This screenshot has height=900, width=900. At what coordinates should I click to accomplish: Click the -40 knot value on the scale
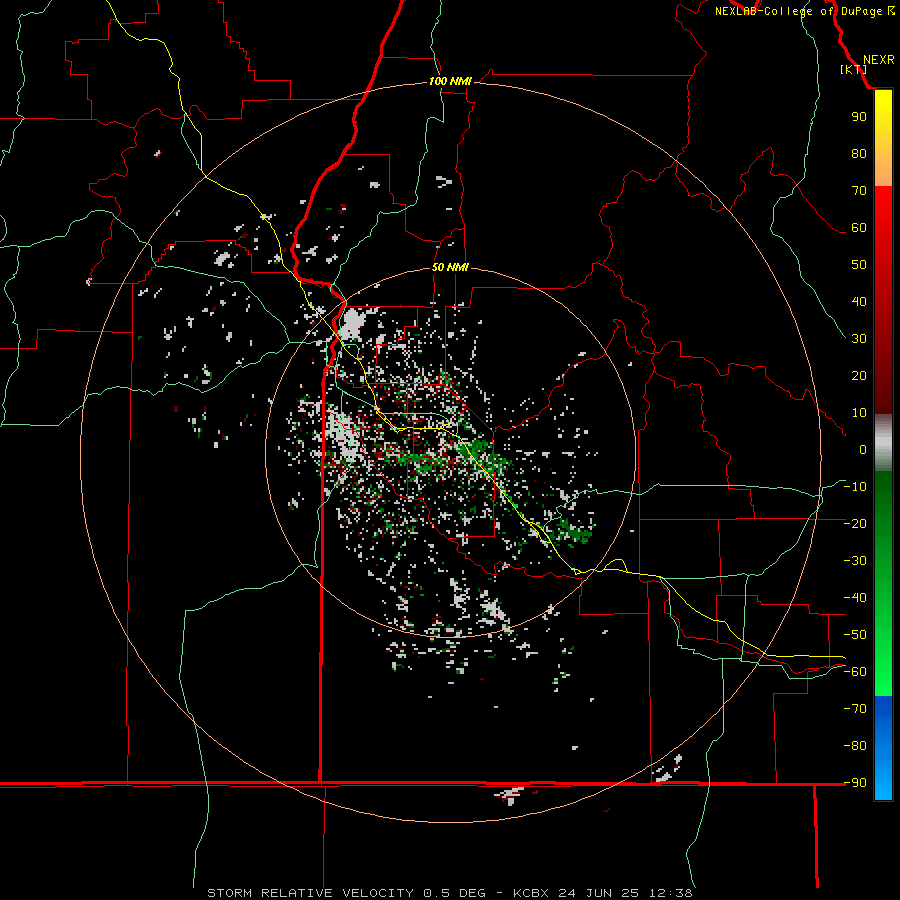[855, 598]
